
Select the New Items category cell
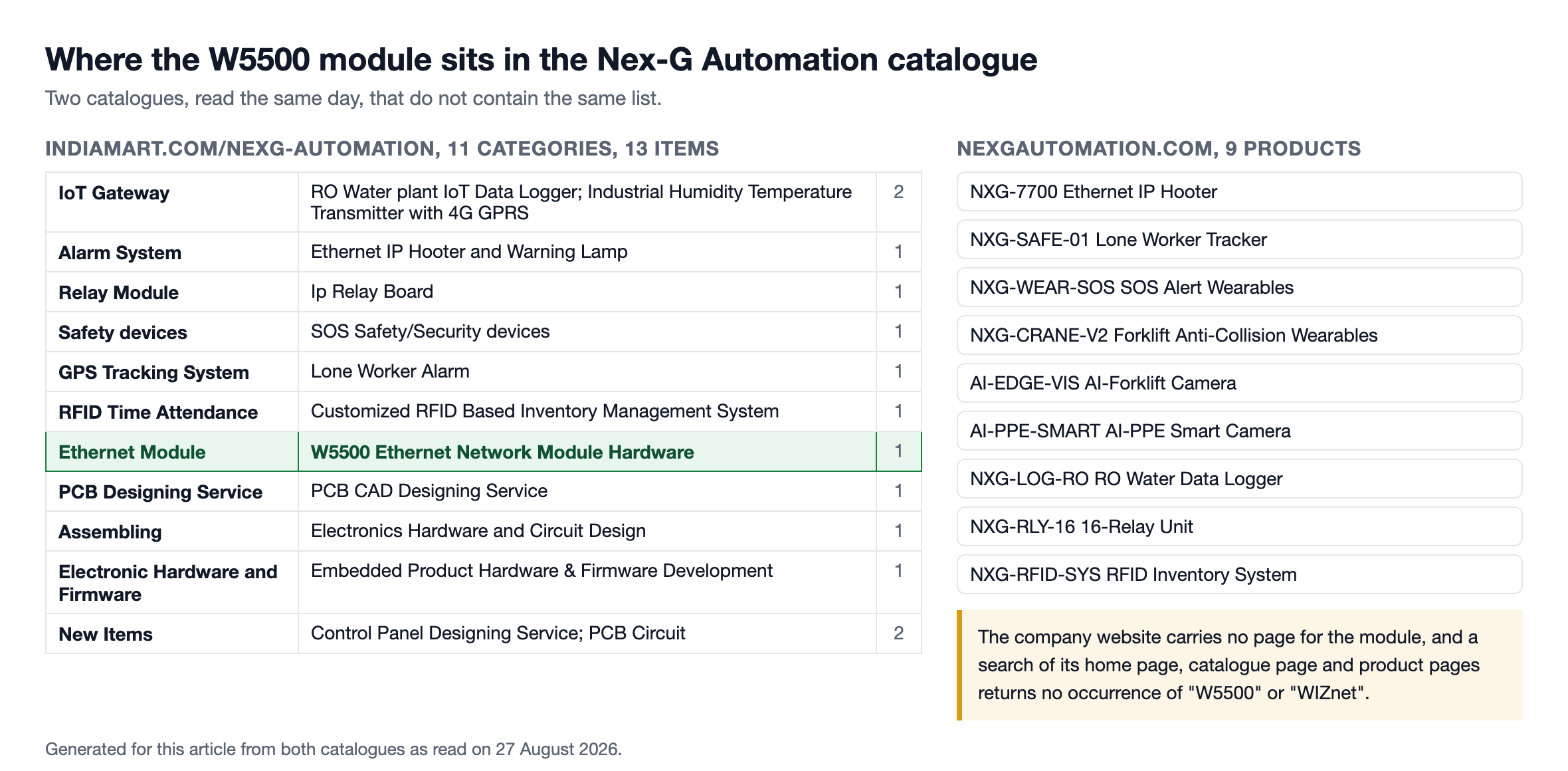click(172, 633)
